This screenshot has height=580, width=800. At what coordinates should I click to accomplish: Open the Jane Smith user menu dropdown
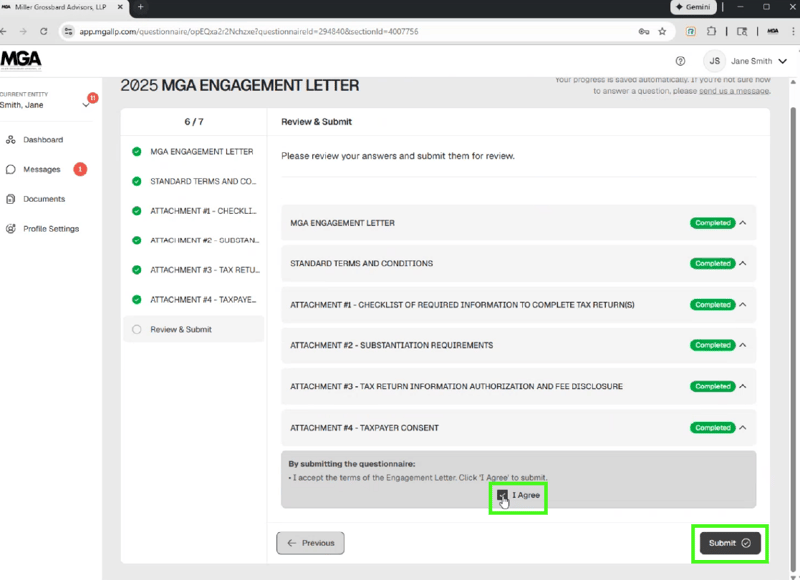coord(783,61)
